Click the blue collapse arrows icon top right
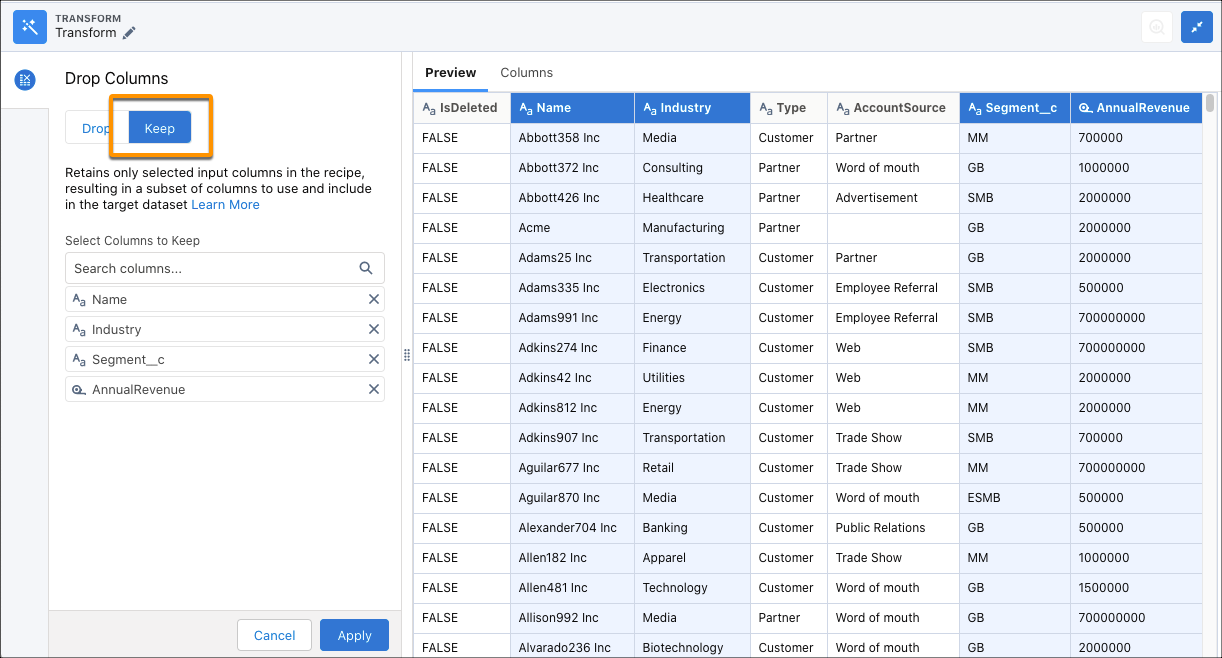 click(1196, 27)
